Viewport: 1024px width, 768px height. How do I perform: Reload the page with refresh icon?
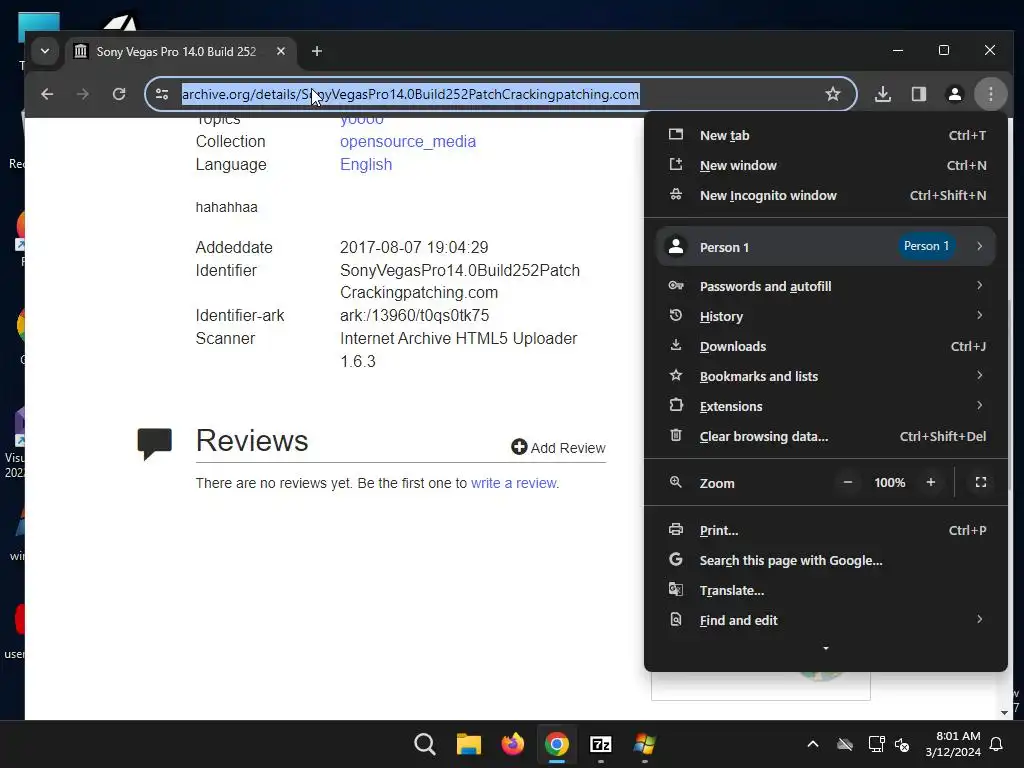(x=119, y=94)
